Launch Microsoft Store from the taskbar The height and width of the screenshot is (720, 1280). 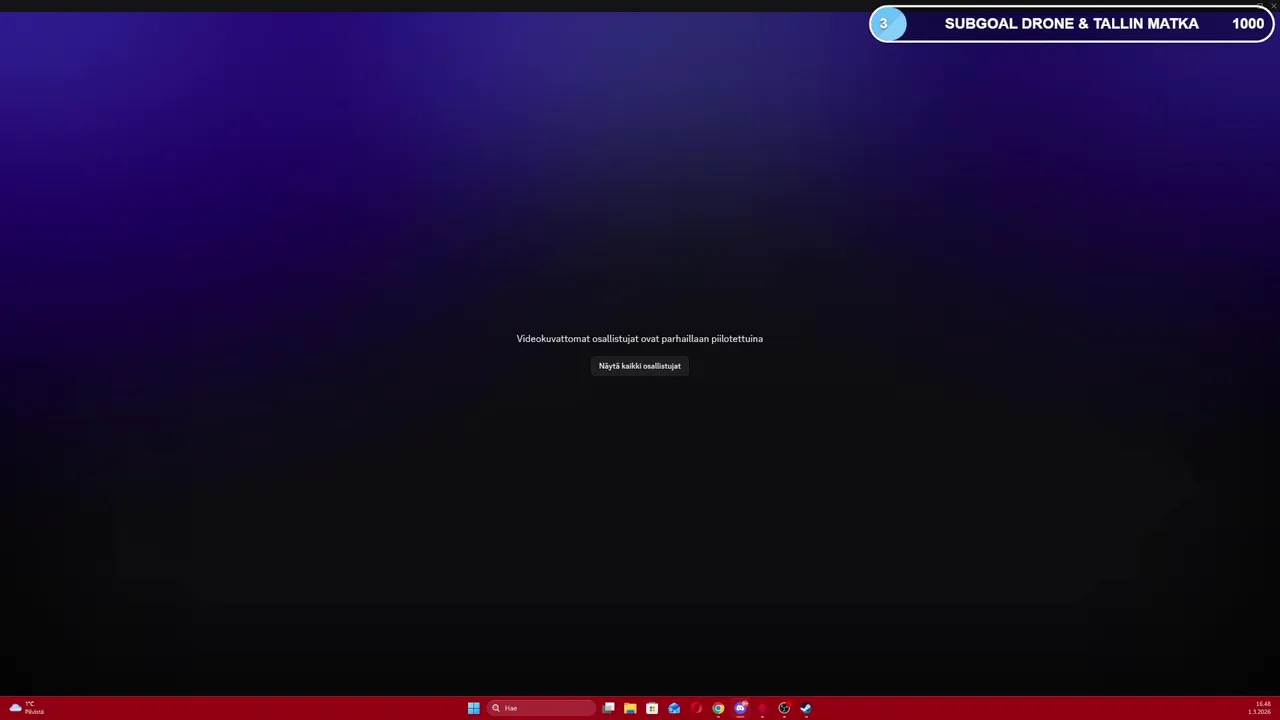[x=652, y=708]
